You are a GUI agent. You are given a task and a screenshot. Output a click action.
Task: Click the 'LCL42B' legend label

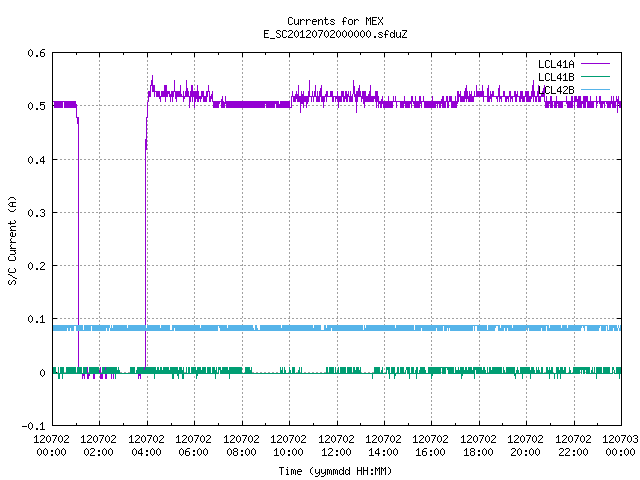[556, 90]
